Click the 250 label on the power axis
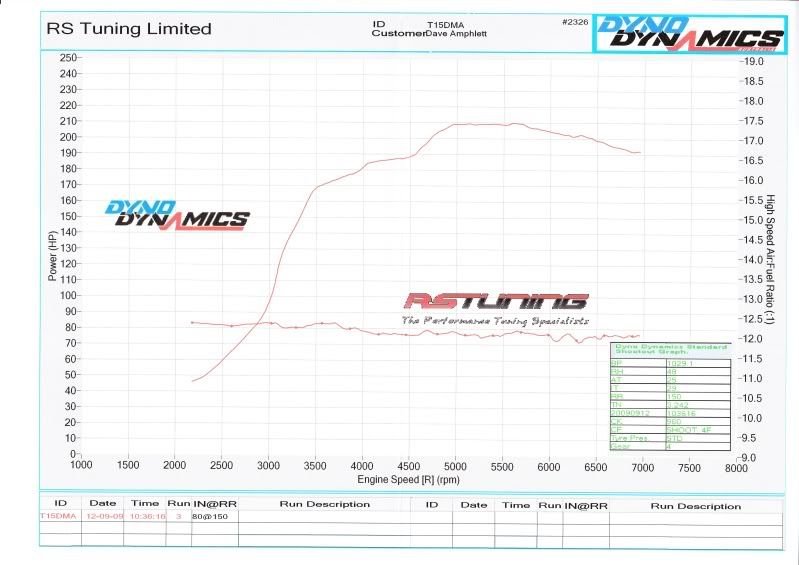 click(x=68, y=58)
